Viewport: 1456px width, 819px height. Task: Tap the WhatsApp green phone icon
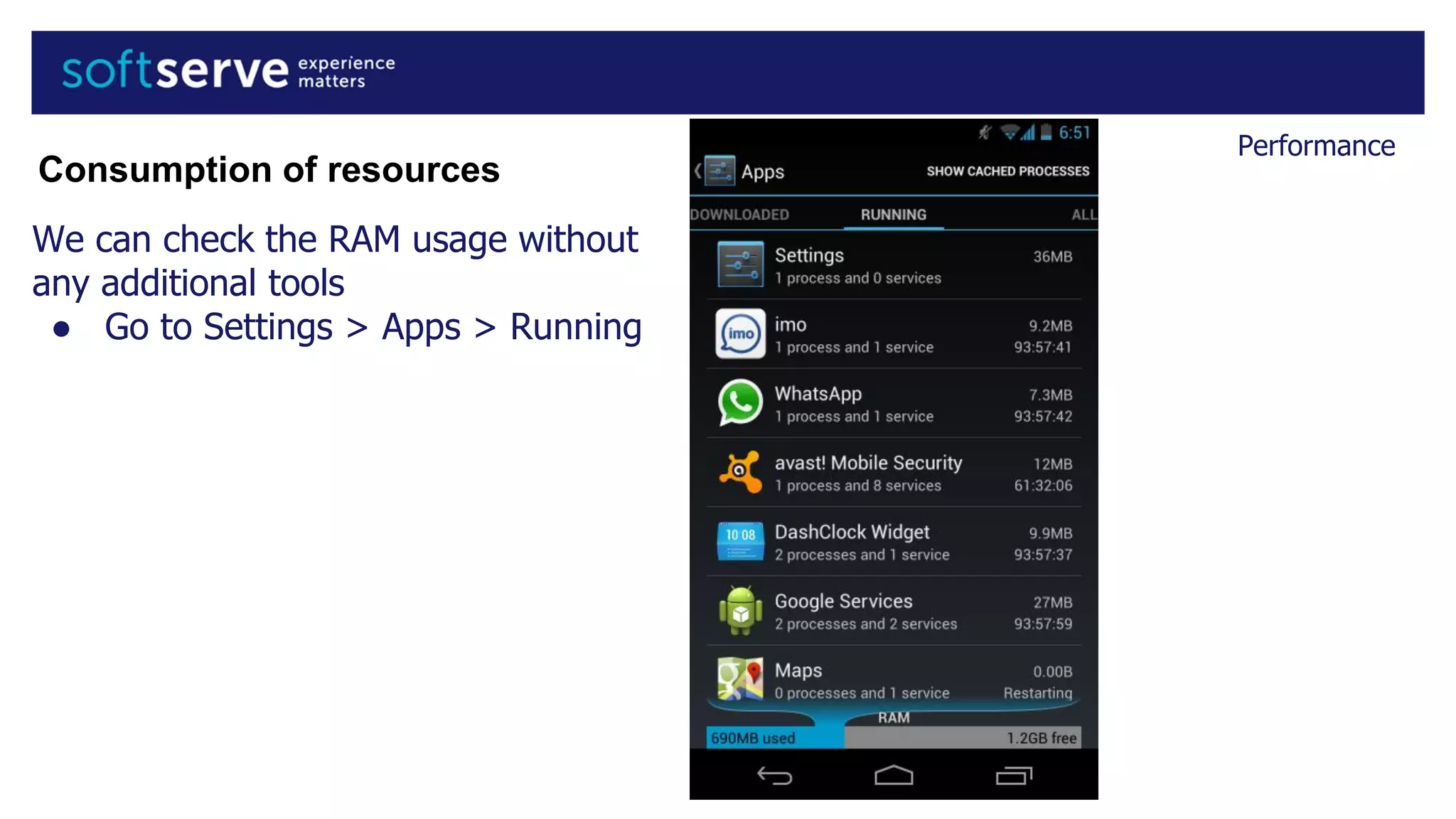click(740, 402)
